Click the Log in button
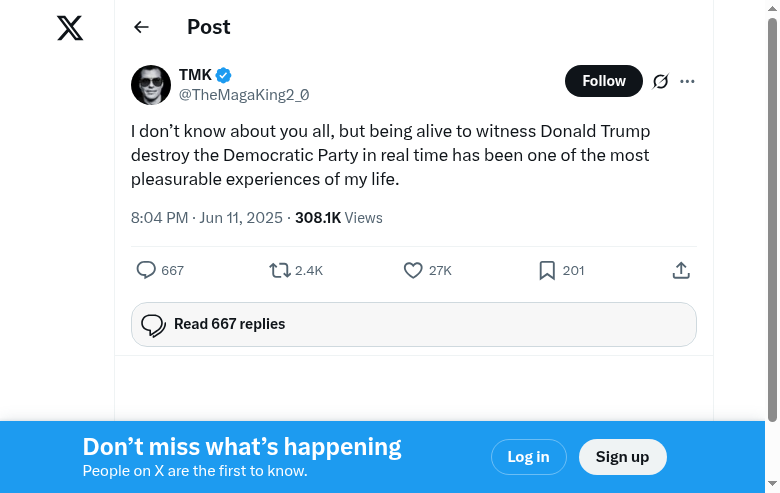The width and height of the screenshot is (780, 493). click(528, 457)
